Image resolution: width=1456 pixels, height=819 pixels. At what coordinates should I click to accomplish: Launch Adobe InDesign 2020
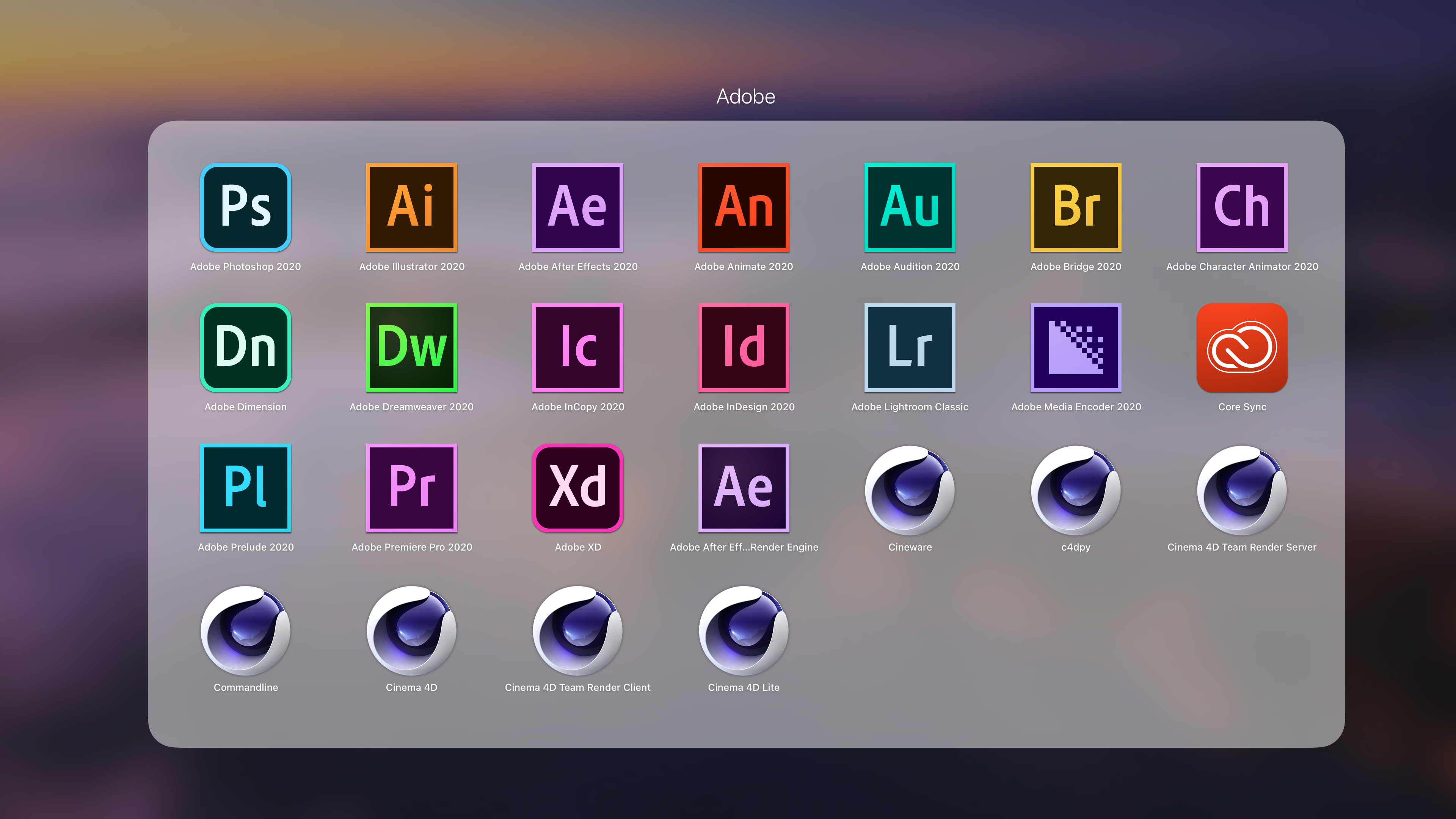(x=744, y=347)
